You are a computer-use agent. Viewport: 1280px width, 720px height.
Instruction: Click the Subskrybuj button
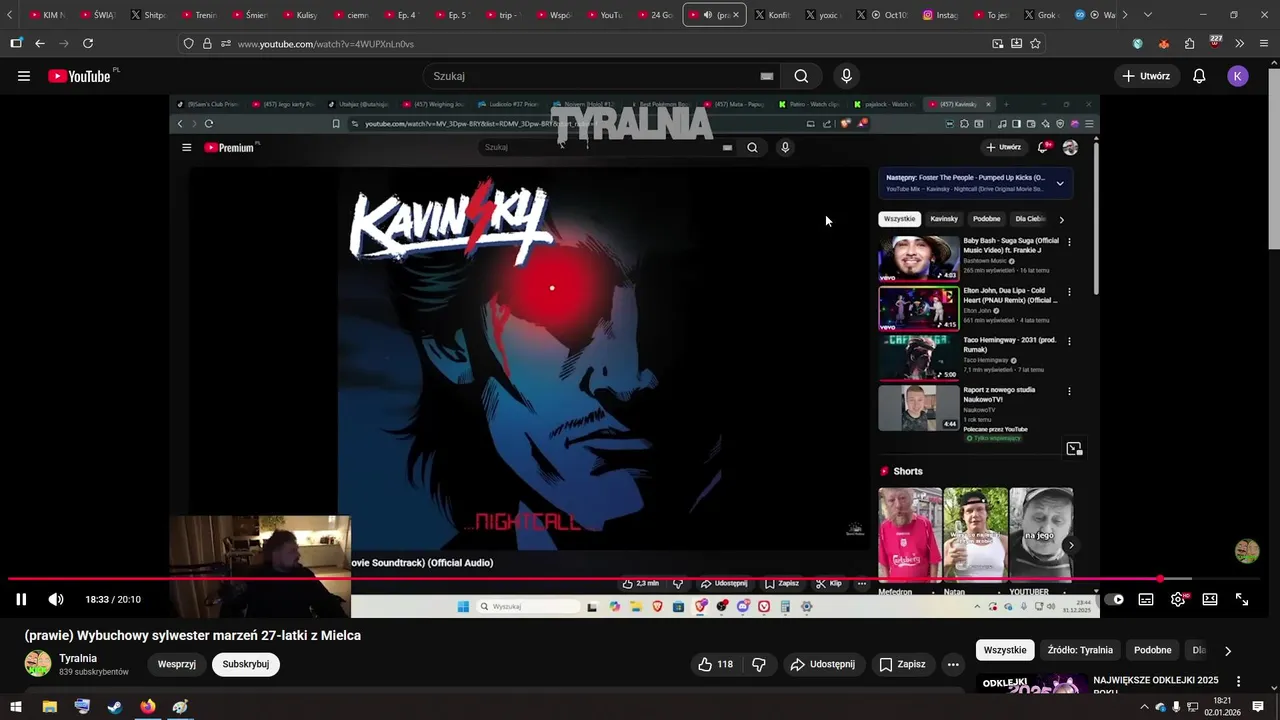(x=246, y=664)
